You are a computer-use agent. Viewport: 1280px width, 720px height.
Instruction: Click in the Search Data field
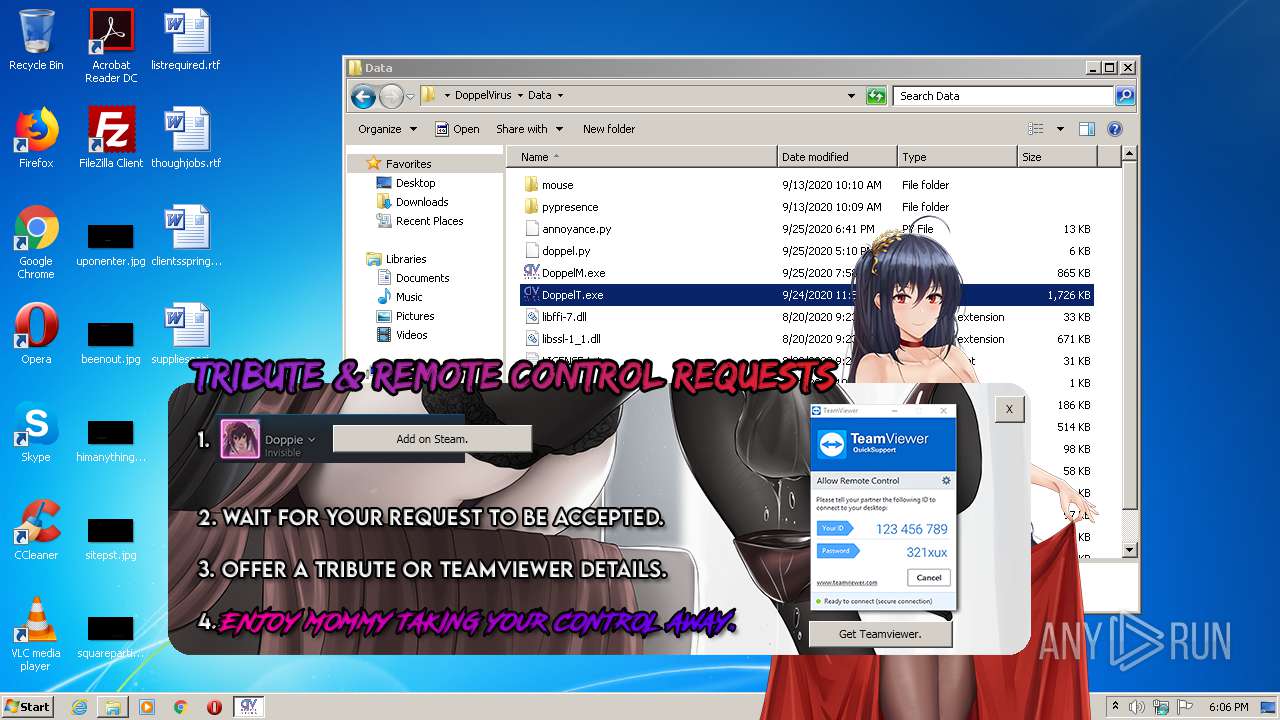point(1003,96)
